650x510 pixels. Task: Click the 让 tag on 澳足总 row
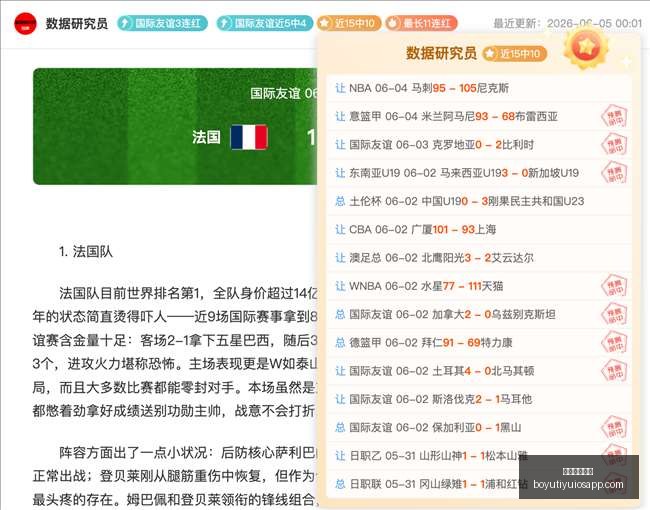click(340, 258)
